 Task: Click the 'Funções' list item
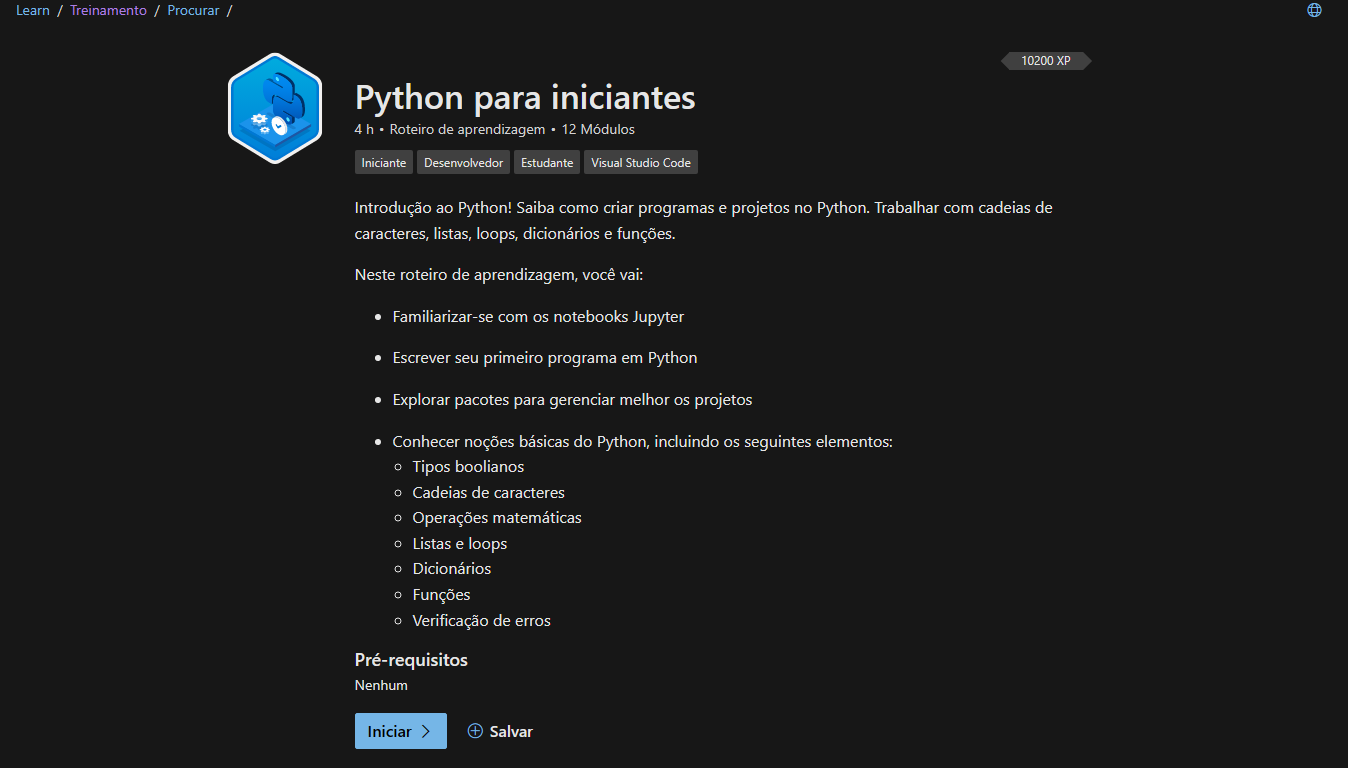pos(441,595)
